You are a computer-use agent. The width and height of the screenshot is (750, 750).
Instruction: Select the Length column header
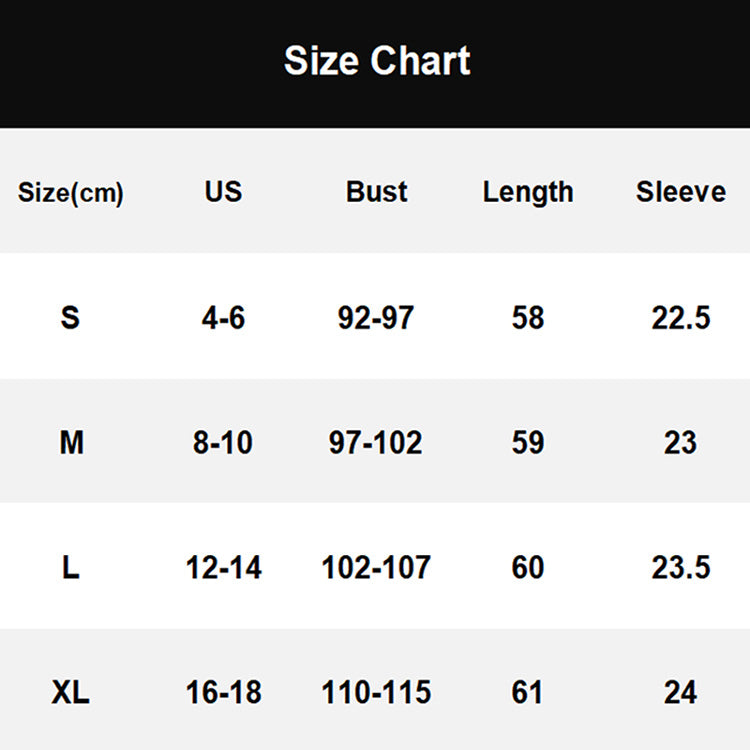[528, 192]
